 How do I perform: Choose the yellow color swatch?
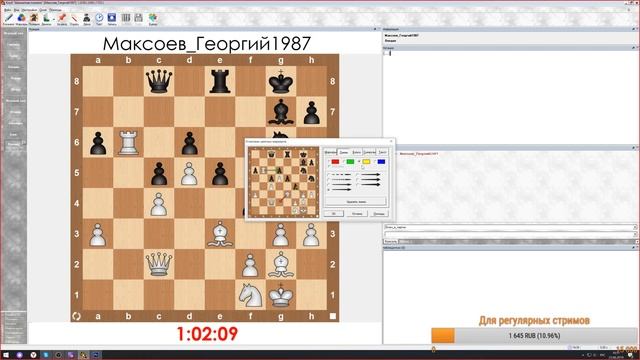[x=366, y=162]
